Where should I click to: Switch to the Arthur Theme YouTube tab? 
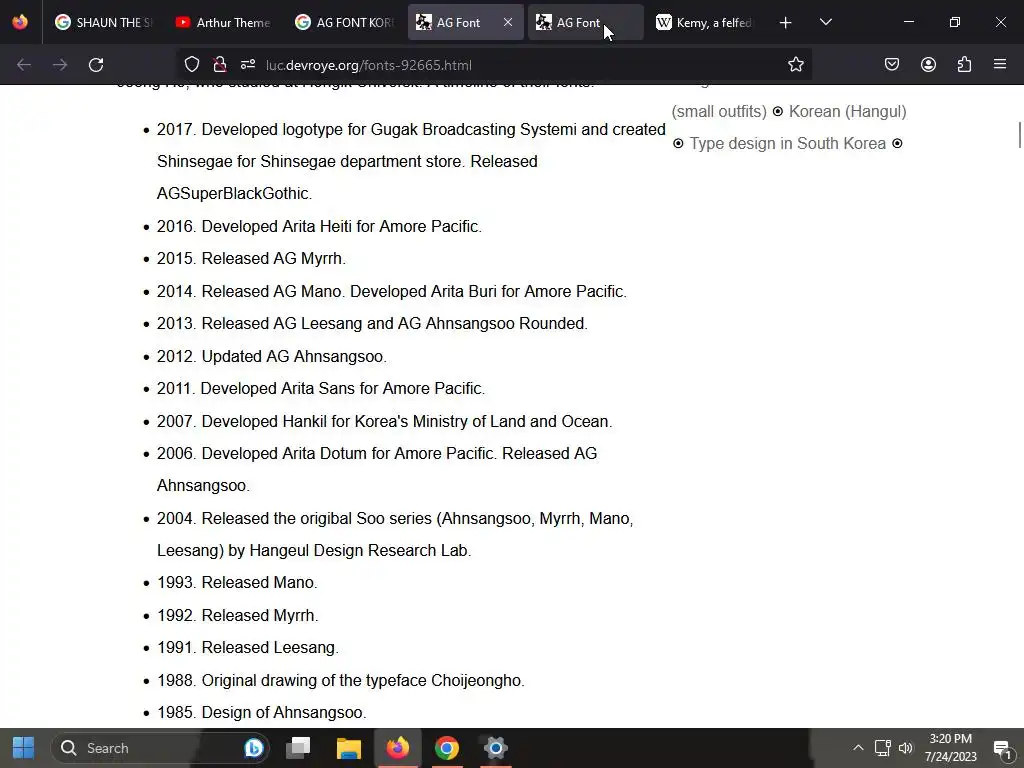pos(223,22)
